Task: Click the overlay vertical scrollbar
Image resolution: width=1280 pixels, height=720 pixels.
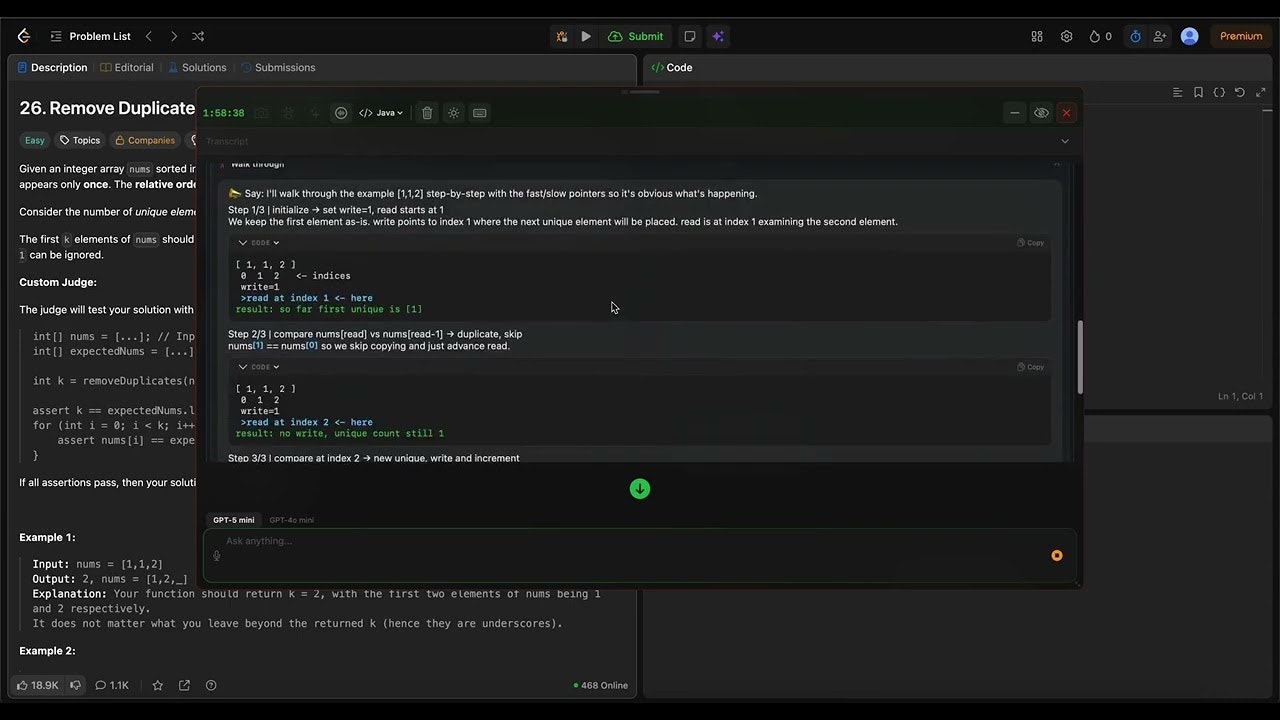Action: tap(1080, 357)
